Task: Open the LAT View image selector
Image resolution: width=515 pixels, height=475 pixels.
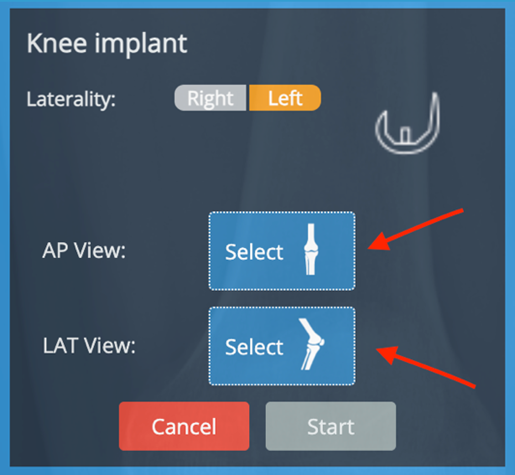Action: [x=282, y=346]
